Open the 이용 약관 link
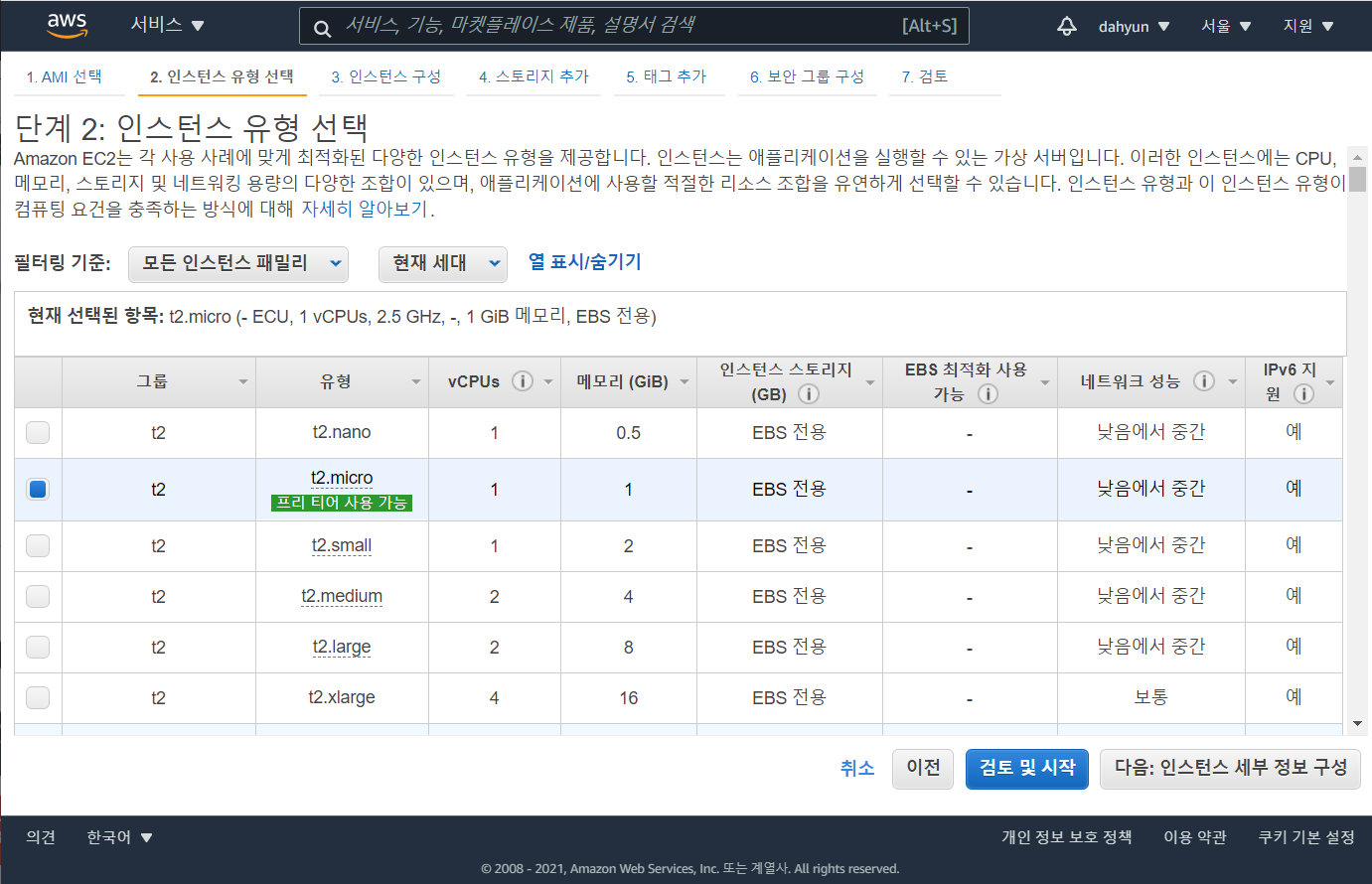 (x=1195, y=837)
